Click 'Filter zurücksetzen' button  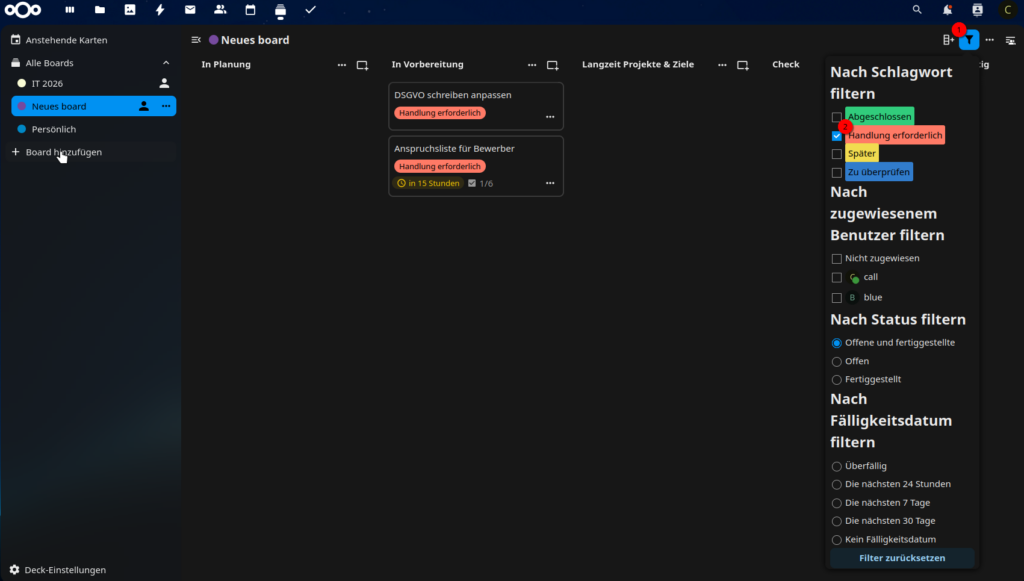(902, 558)
